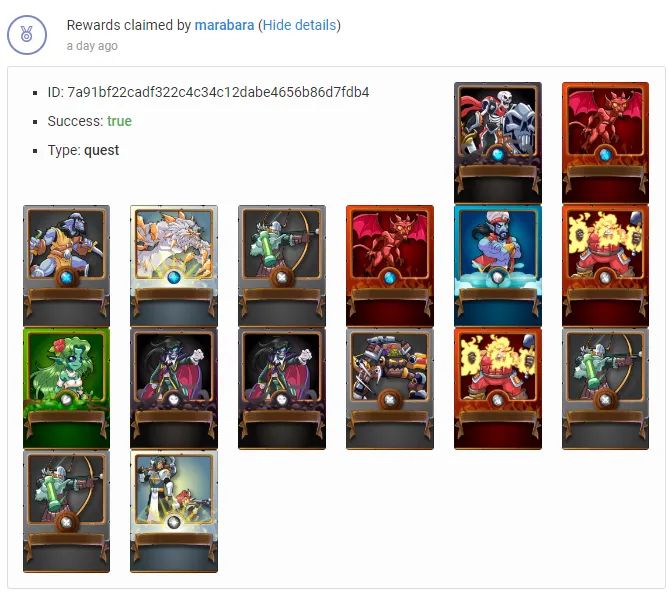Click the gray orb on elf girl card
This screenshot has height=593, width=672.
tap(66, 400)
